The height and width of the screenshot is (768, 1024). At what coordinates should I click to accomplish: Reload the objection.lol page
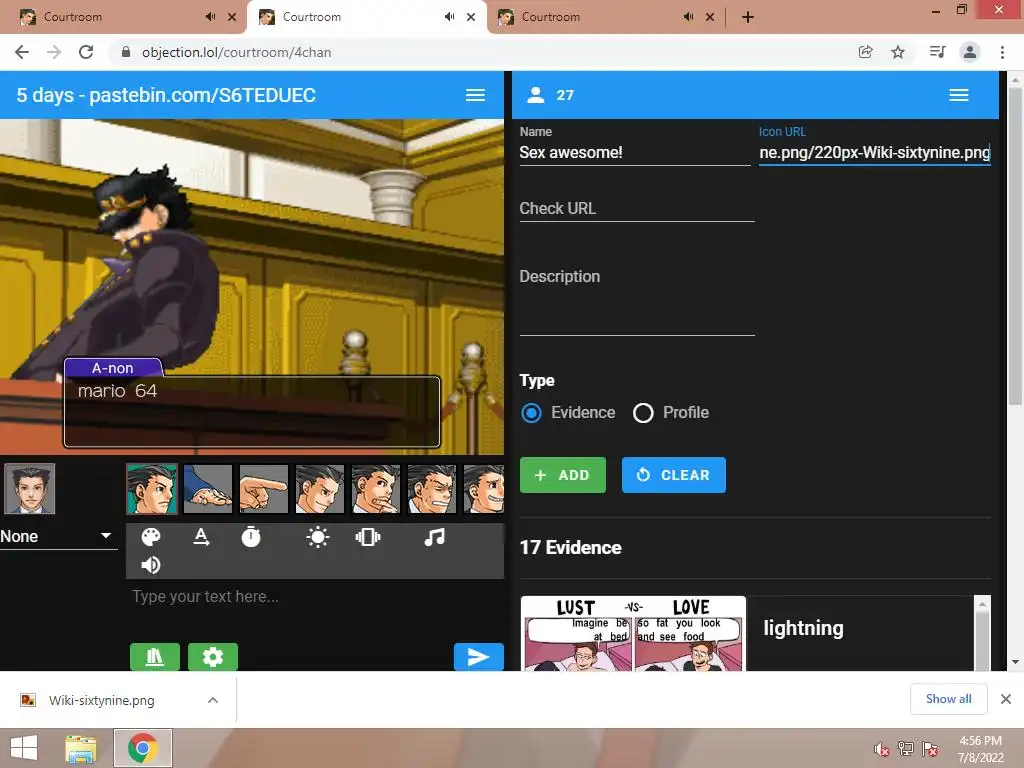(x=86, y=52)
